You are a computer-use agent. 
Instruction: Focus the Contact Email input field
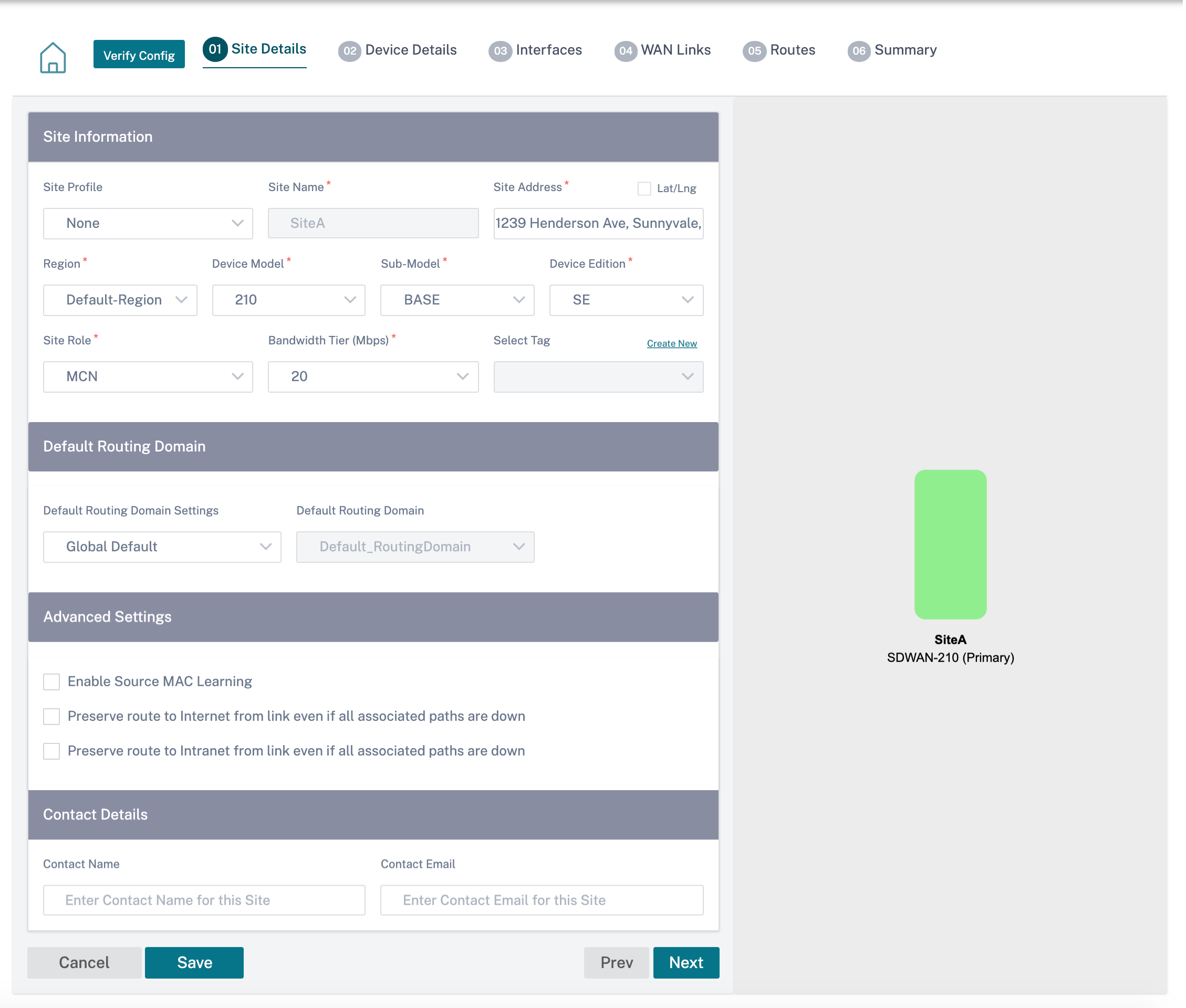(542, 900)
